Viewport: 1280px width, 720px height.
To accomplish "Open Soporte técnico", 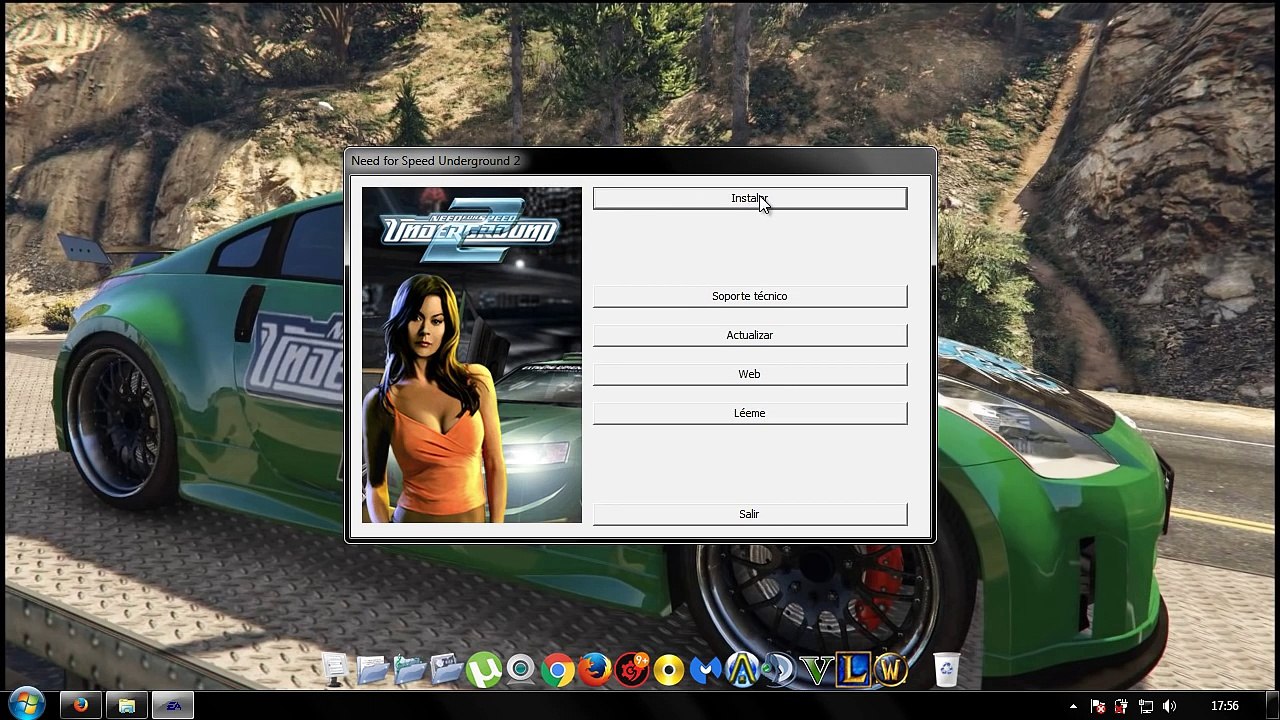I will 749,296.
